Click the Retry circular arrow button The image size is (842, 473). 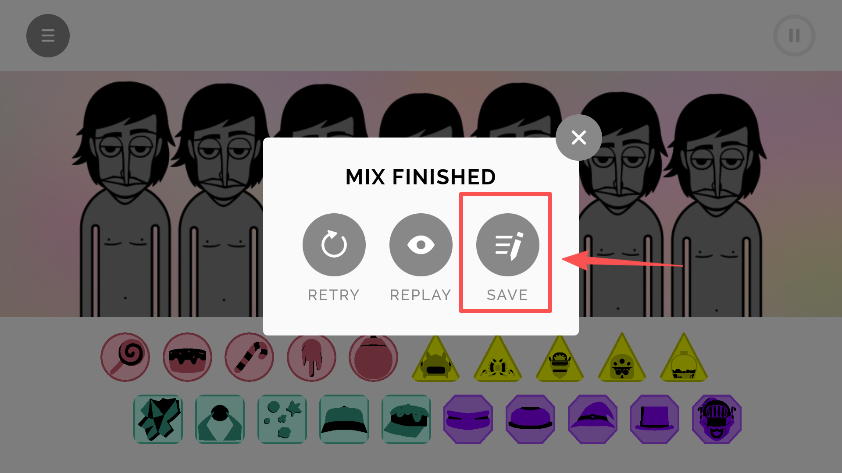click(334, 245)
